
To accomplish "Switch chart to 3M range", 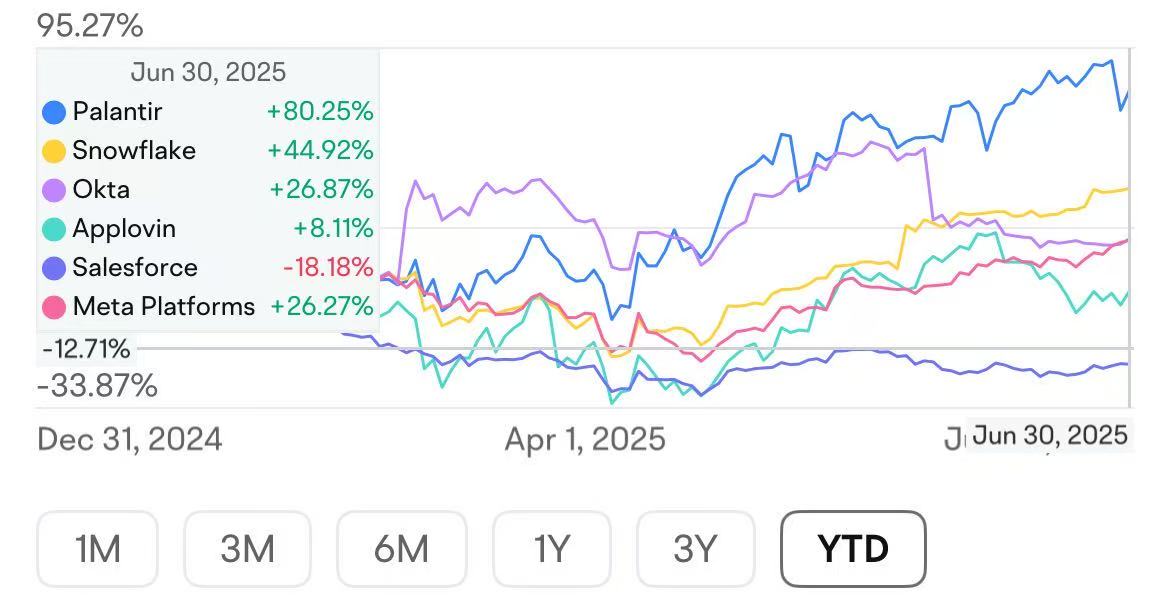I will [x=247, y=548].
